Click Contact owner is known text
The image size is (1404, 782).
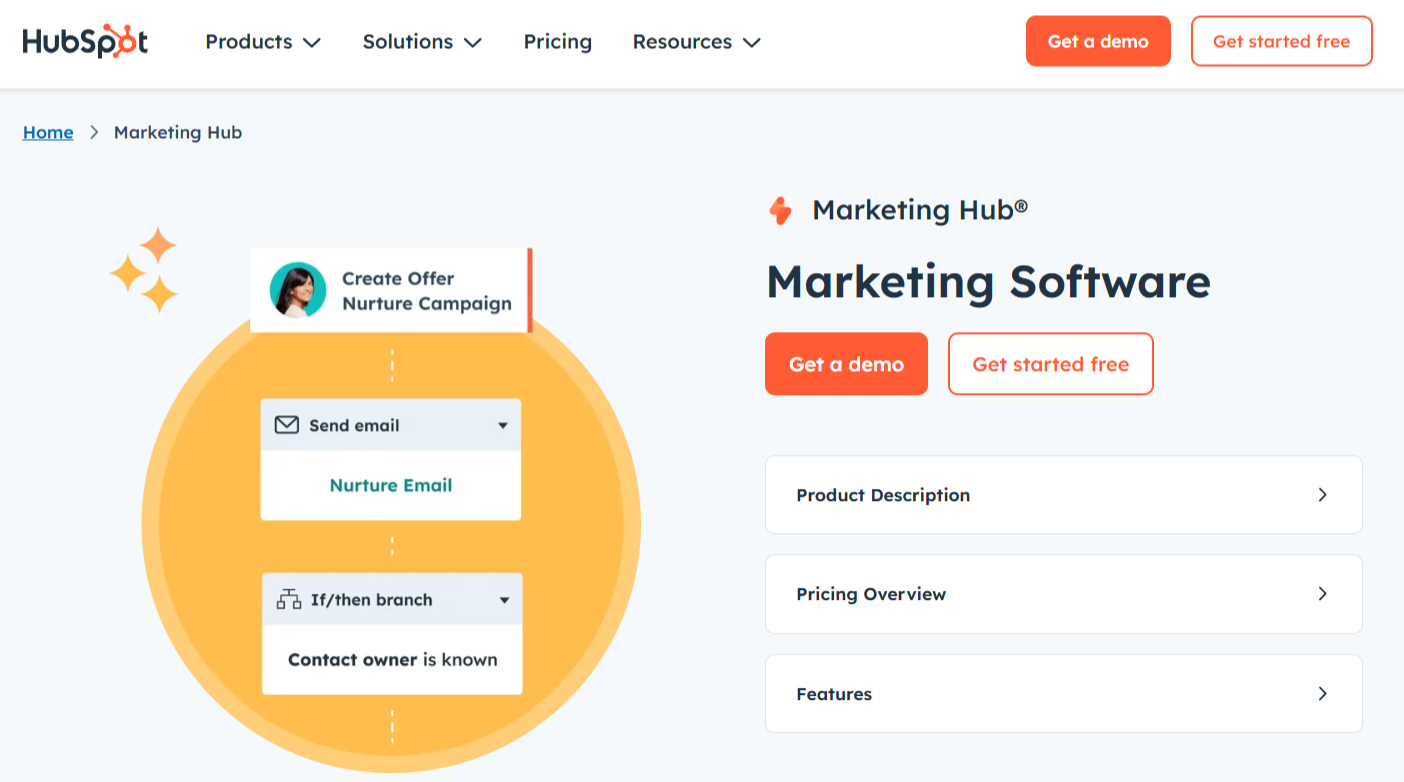coord(392,659)
